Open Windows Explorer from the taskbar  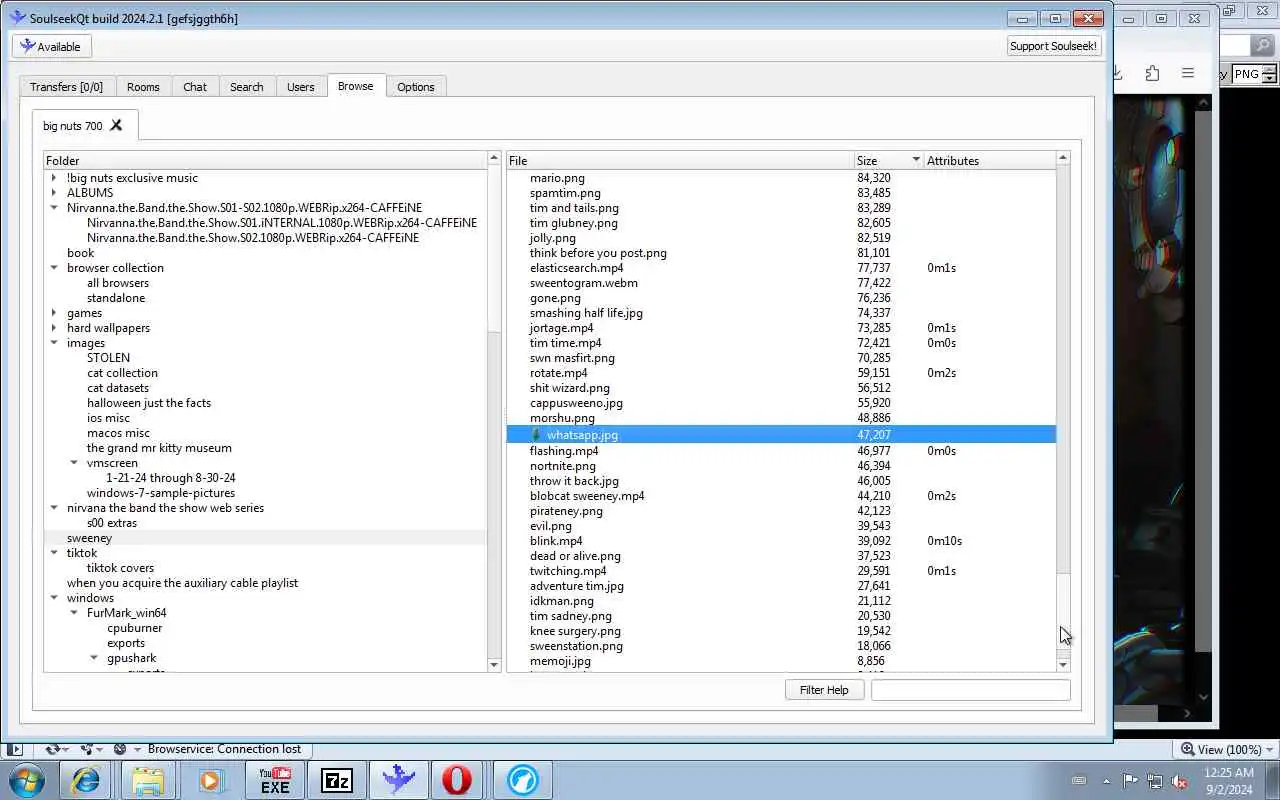(x=148, y=780)
